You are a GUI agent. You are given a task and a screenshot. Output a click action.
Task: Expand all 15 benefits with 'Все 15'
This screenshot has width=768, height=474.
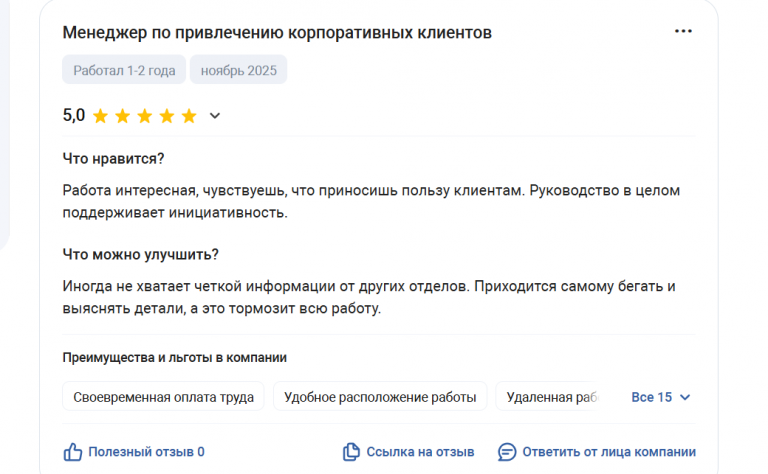(x=651, y=397)
